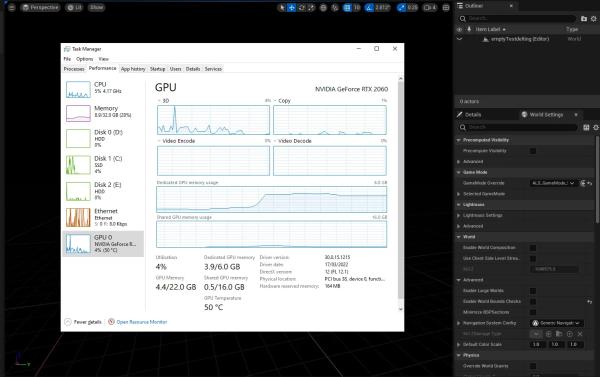600x377 pixels.
Task: Open Outliner settings gear icon
Action: (x=593, y=18)
